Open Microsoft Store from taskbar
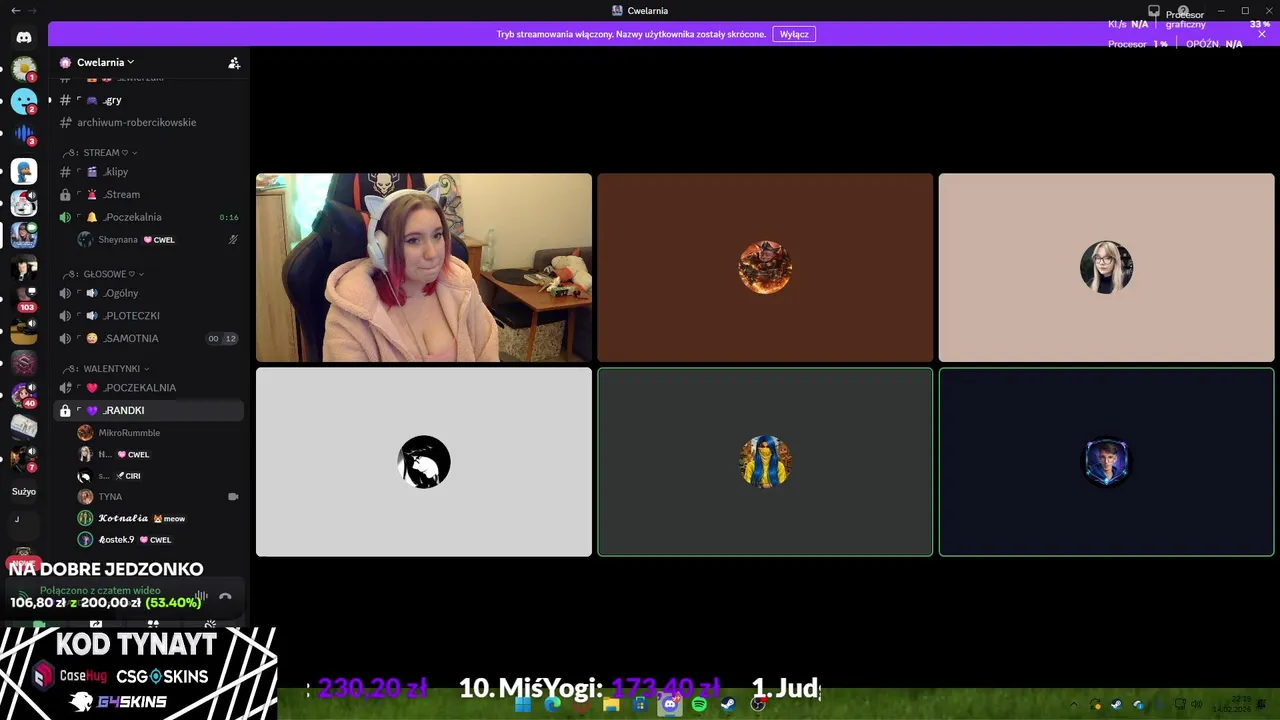 [640, 704]
